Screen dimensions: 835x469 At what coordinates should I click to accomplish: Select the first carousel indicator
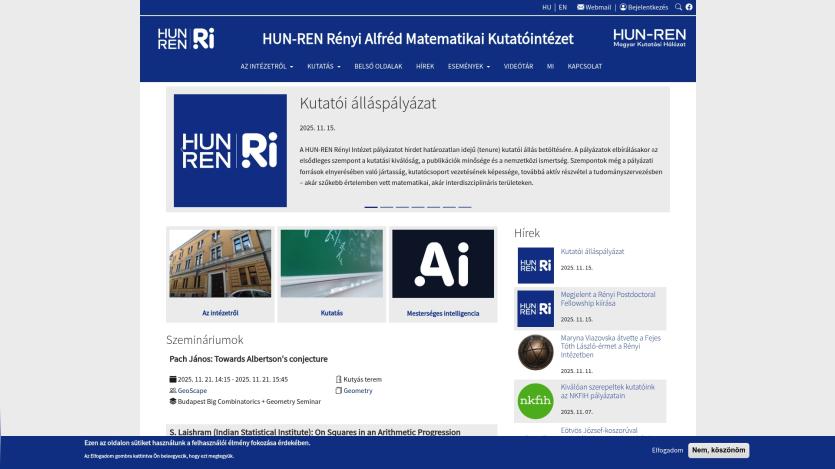[371, 207]
